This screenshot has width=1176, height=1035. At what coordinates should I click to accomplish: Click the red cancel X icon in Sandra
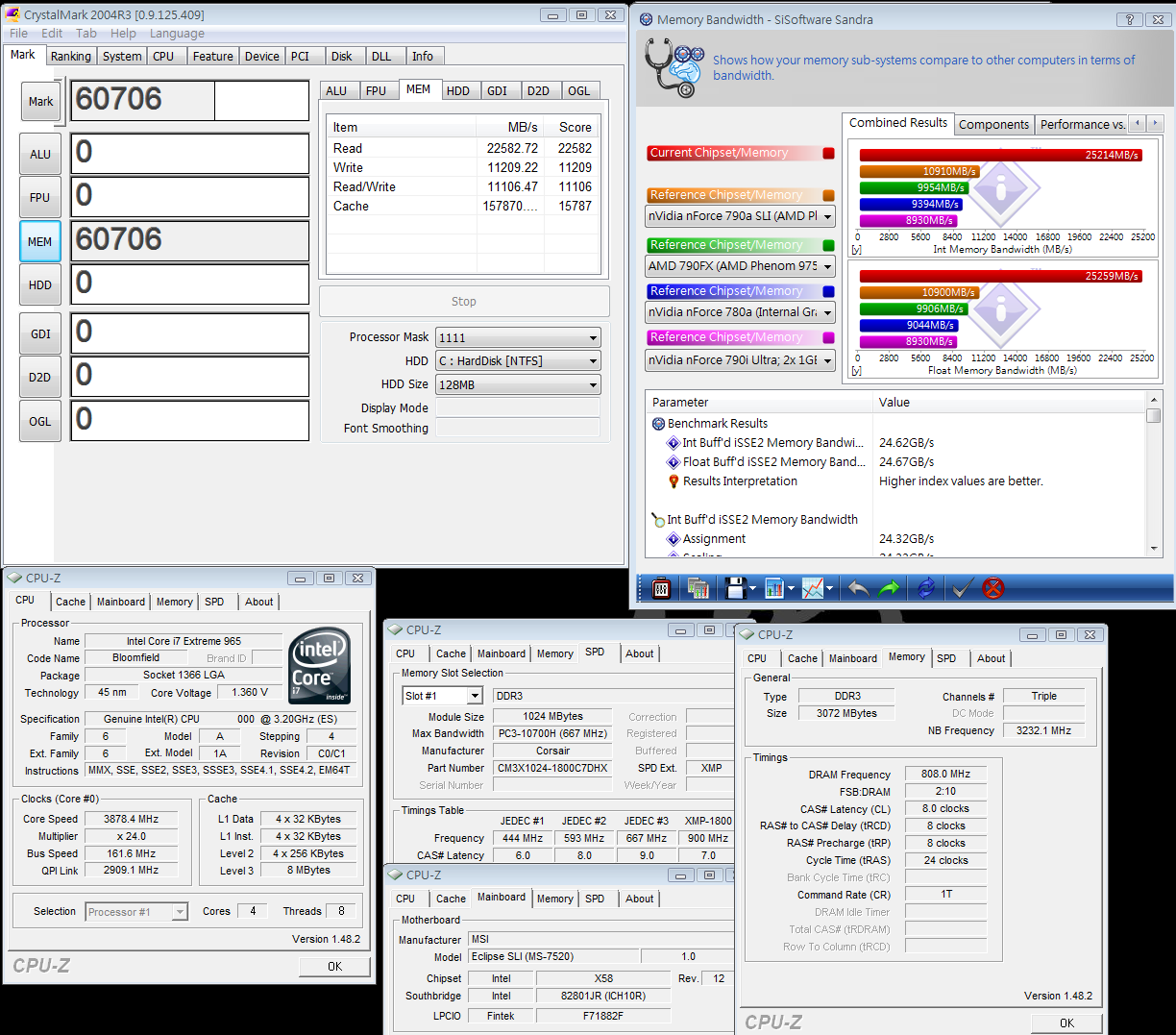click(x=993, y=588)
